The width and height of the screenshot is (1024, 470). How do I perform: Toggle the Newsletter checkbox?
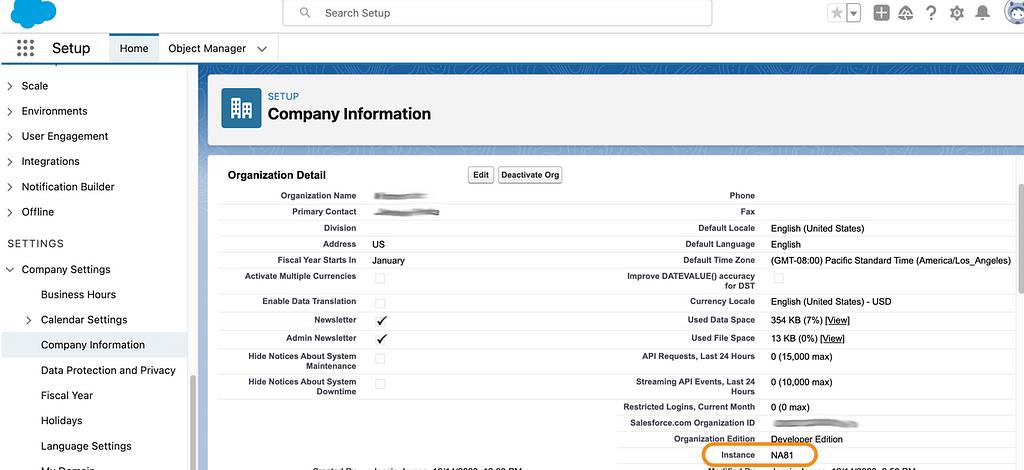click(380, 321)
